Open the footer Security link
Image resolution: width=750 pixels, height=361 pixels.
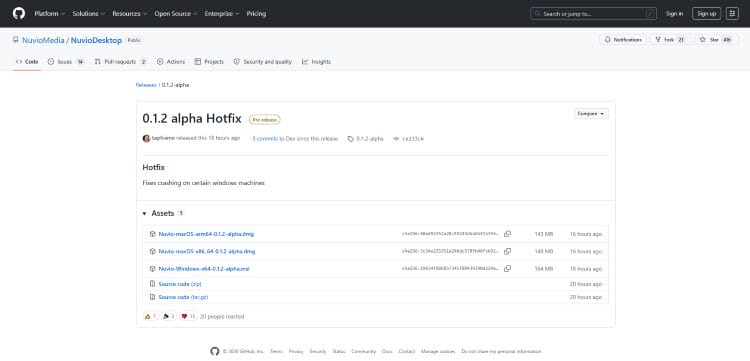point(318,351)
